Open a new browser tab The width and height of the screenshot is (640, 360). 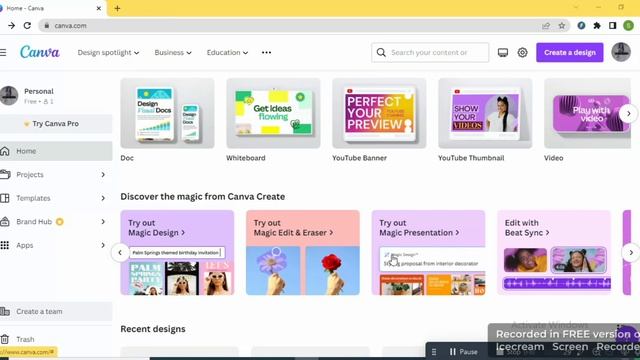pyautogui.click(x=117, y=8)
